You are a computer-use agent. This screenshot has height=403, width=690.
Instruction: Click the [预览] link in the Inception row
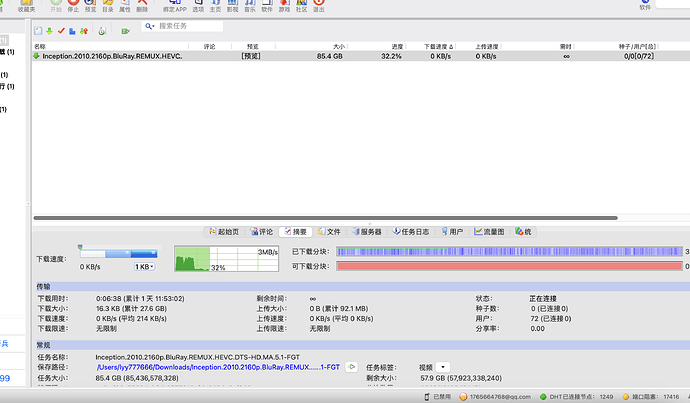click(x=251, y=56)
